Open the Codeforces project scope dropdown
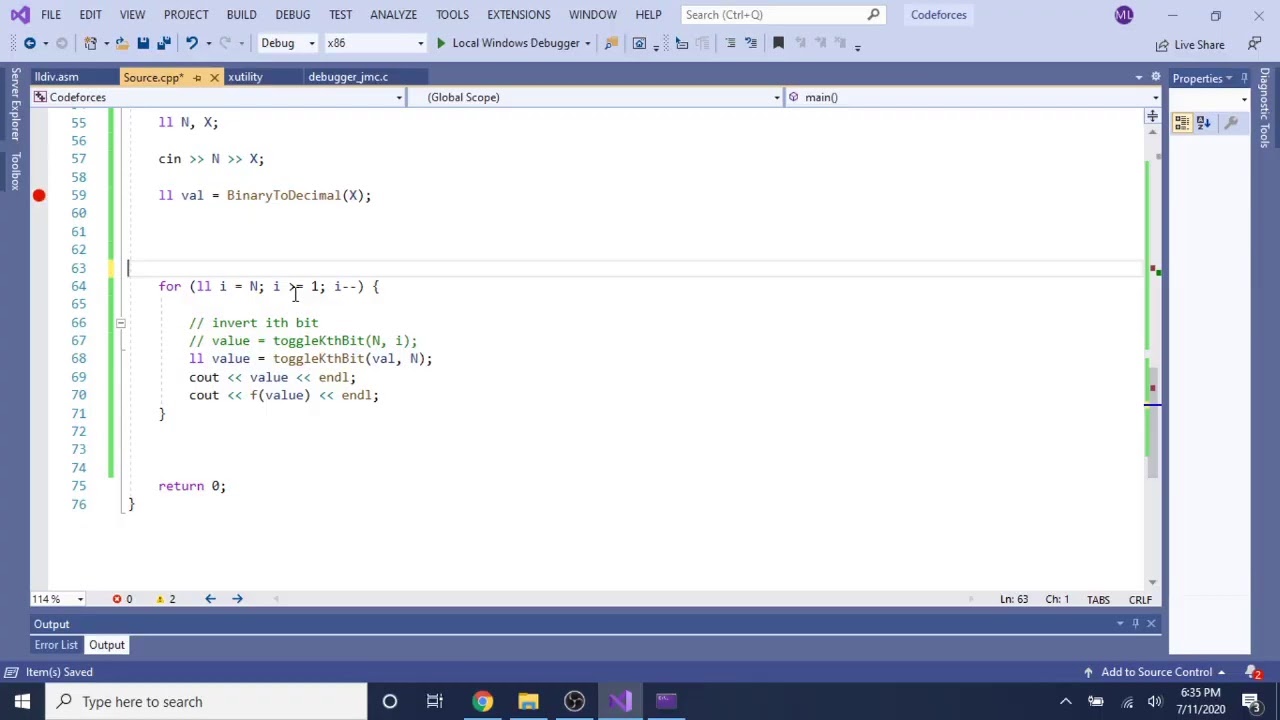1280x720 pixels. click(x=218, y=97)
